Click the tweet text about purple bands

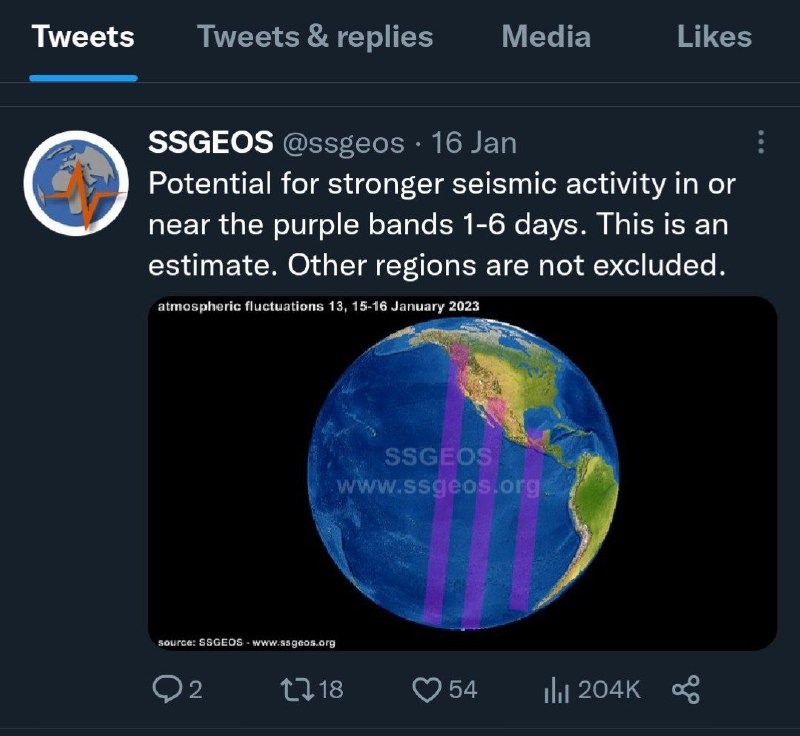441,224
